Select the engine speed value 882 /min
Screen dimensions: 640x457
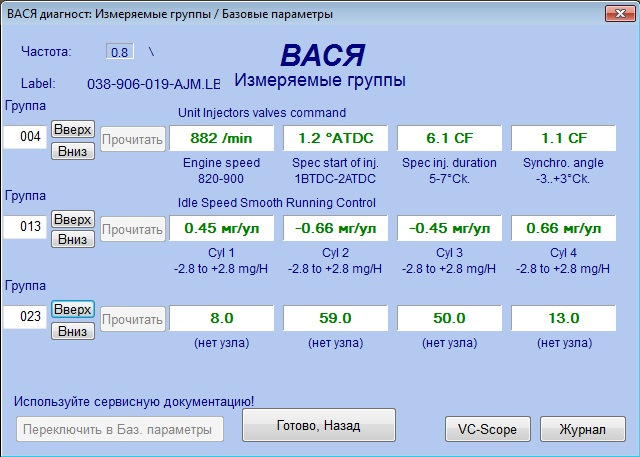point(221,138)
